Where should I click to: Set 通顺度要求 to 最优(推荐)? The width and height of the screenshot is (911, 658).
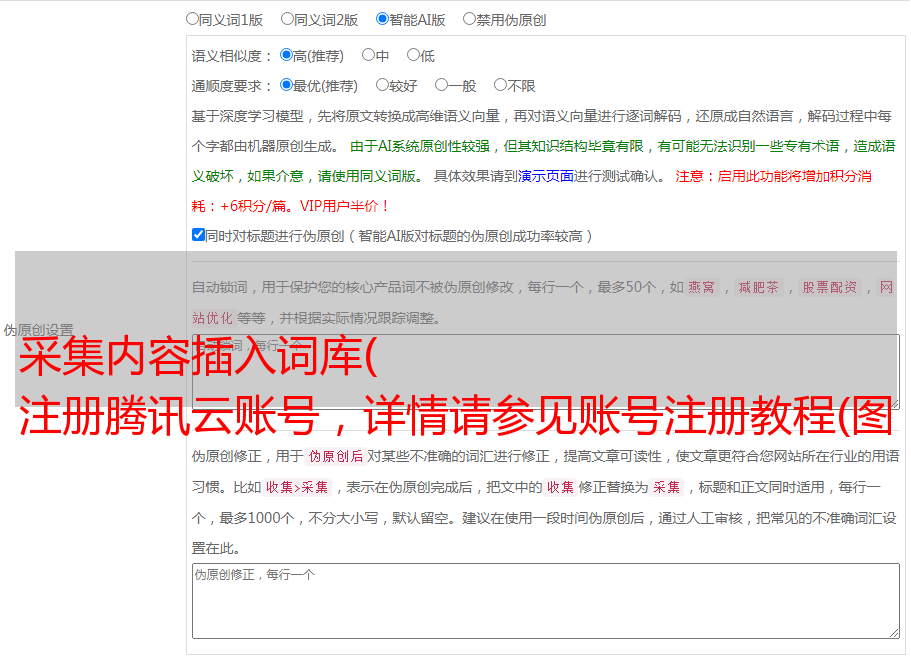pyautogui.click(x=286, y=85)
